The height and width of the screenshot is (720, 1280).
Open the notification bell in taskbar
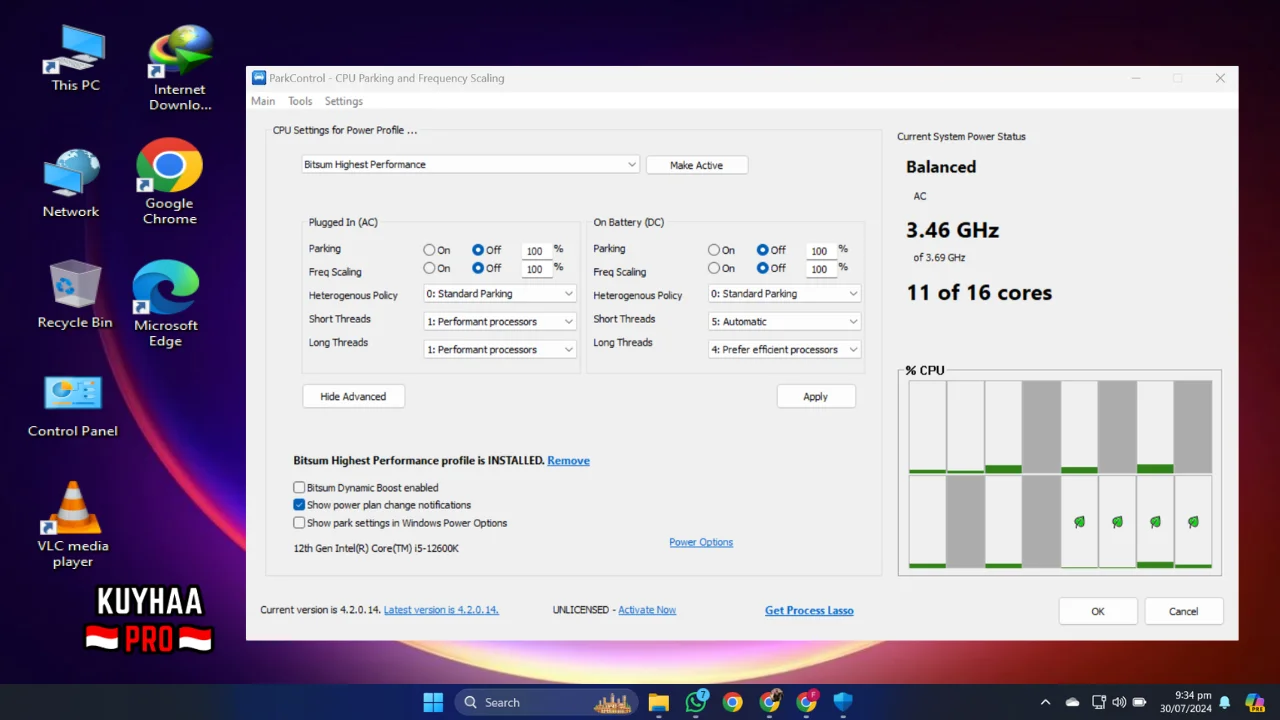[1225, 702]
